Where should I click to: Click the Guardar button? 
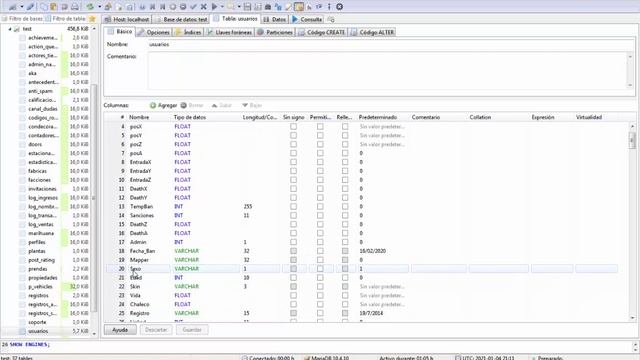click(x=192, y=330)
